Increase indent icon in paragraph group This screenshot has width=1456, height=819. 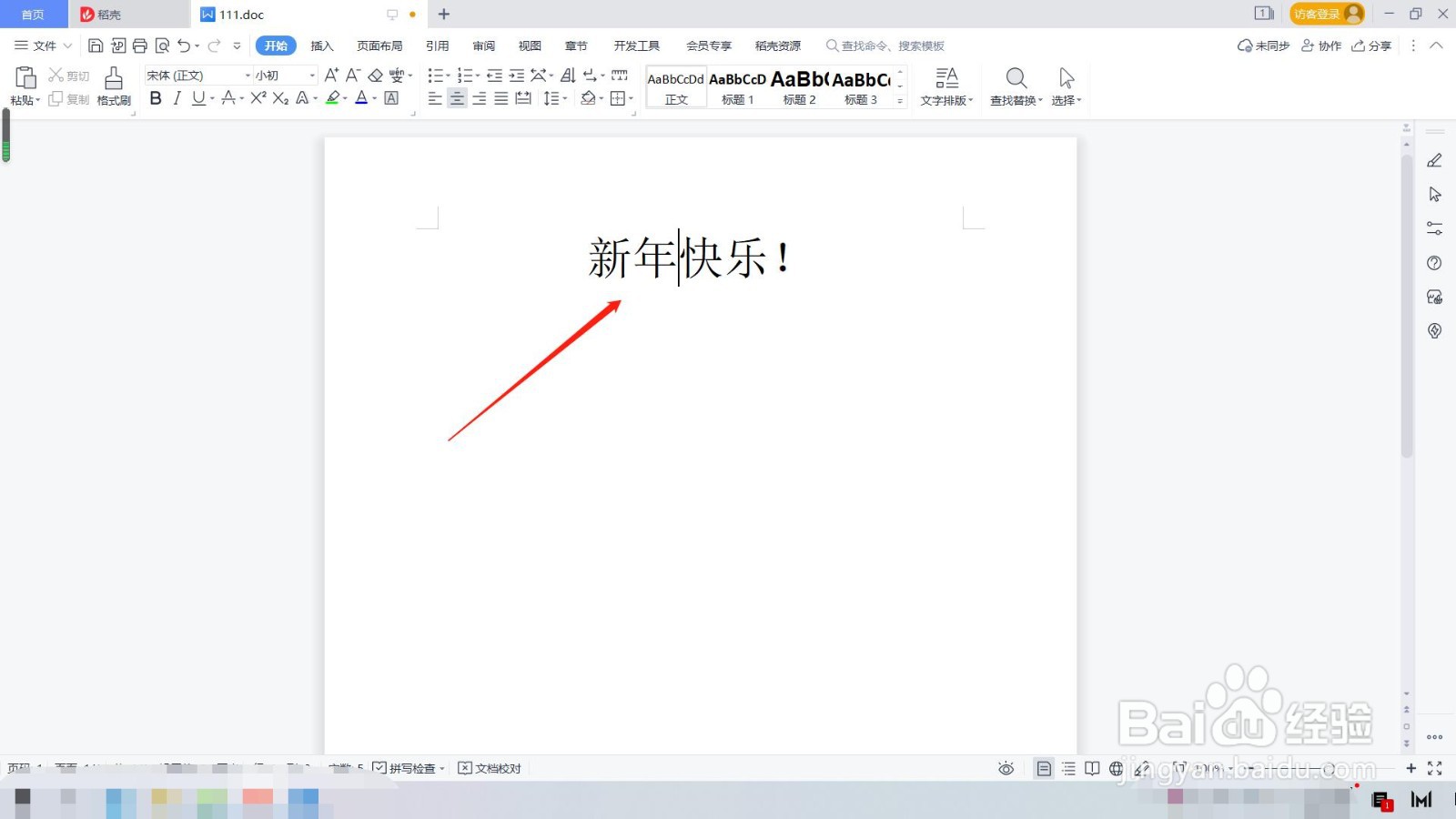click(x=516, y=76)
